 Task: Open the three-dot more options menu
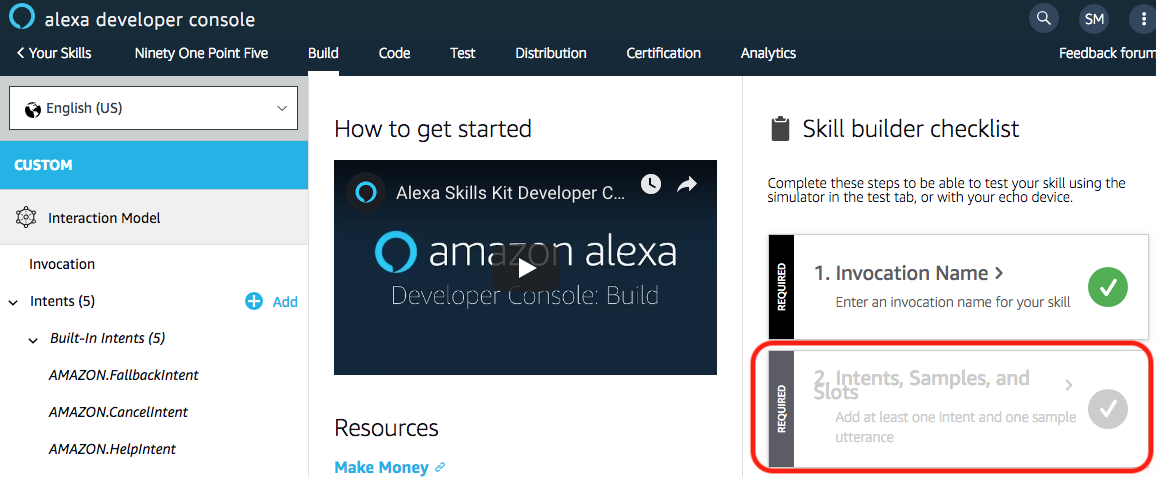coord(1143,19)
